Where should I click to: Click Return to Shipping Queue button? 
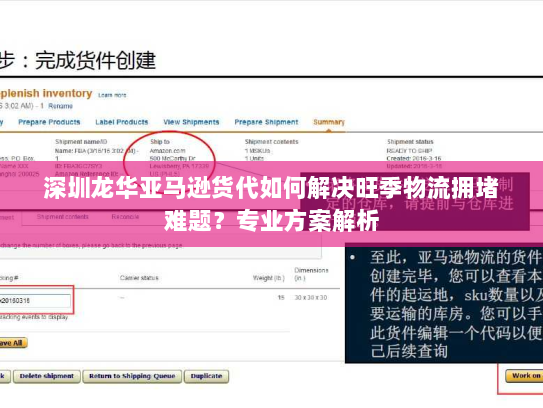(x=132, y=376)
